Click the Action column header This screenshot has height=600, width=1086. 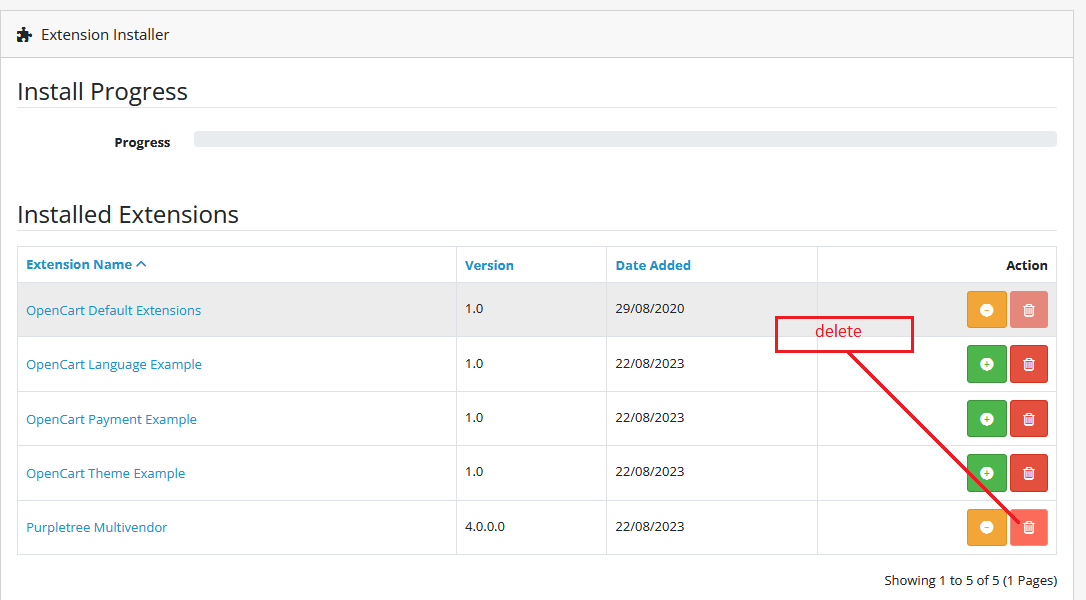[1026, 265]
